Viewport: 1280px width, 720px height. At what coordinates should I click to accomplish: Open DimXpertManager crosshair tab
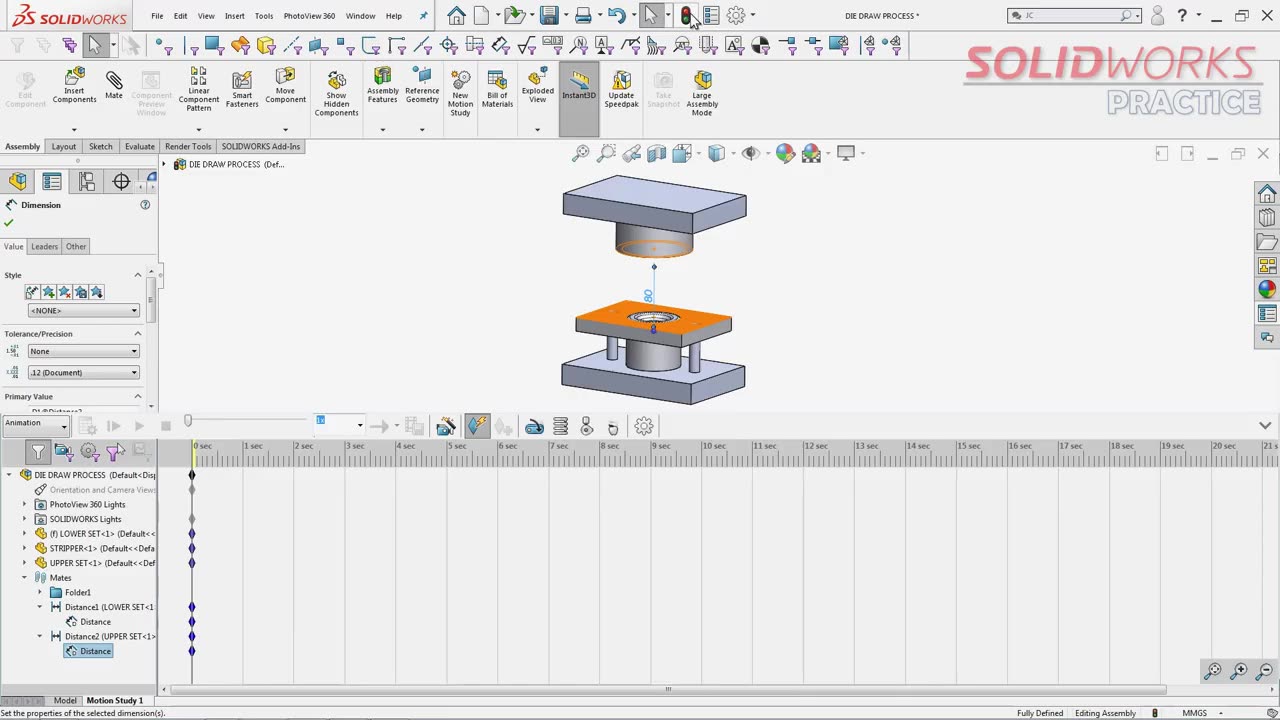pos(121,181)
